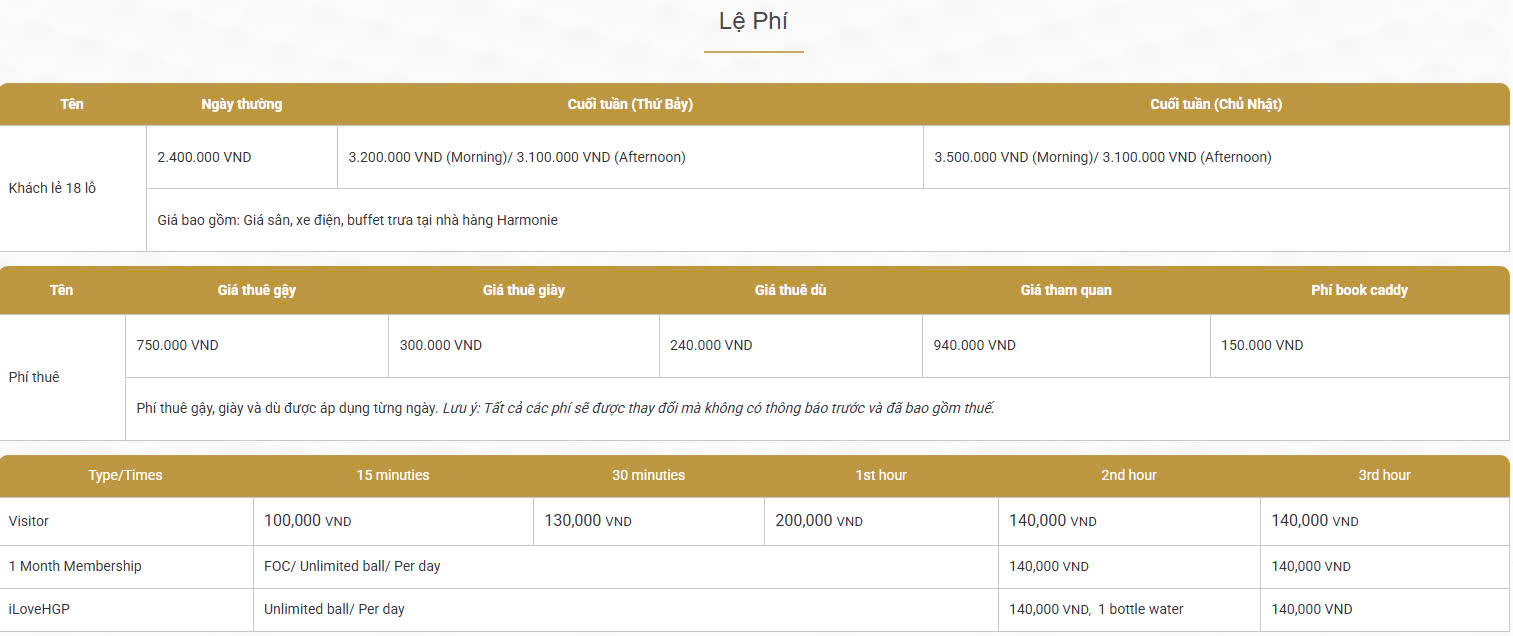Click the Lệ Phí page heading

coord(753,22)
